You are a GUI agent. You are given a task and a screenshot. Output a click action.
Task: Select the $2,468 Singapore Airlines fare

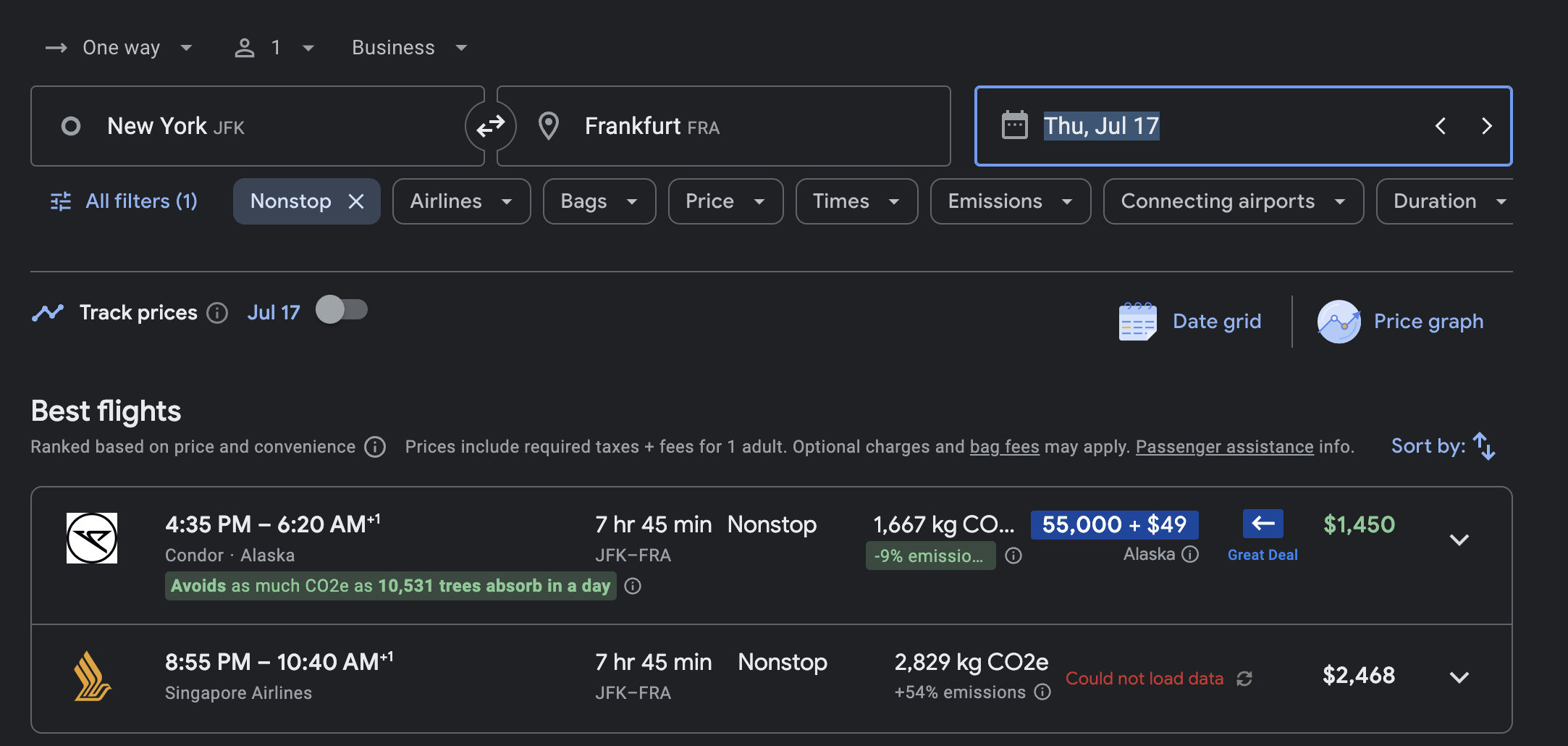1359,675
